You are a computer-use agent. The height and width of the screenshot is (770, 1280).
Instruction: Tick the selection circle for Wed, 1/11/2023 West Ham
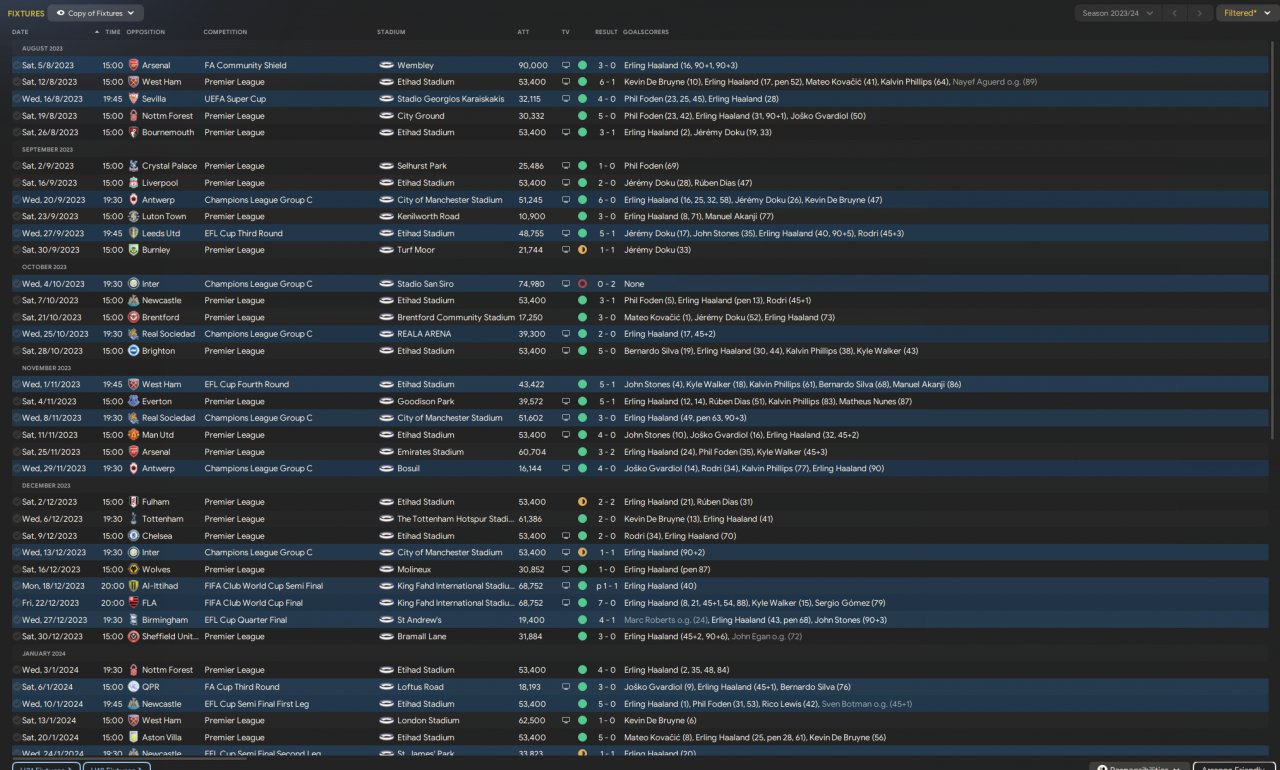coord(16,384)
